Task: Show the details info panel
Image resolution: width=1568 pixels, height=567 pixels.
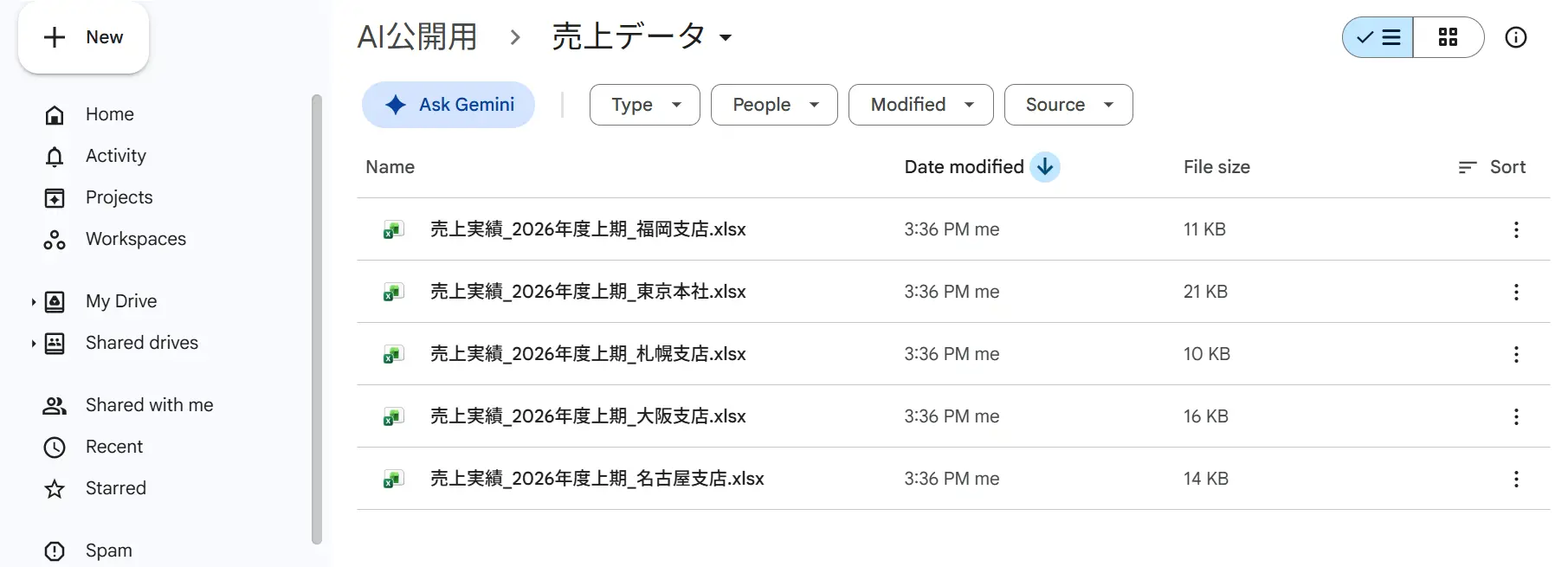Action: [x=1516, y=37]
